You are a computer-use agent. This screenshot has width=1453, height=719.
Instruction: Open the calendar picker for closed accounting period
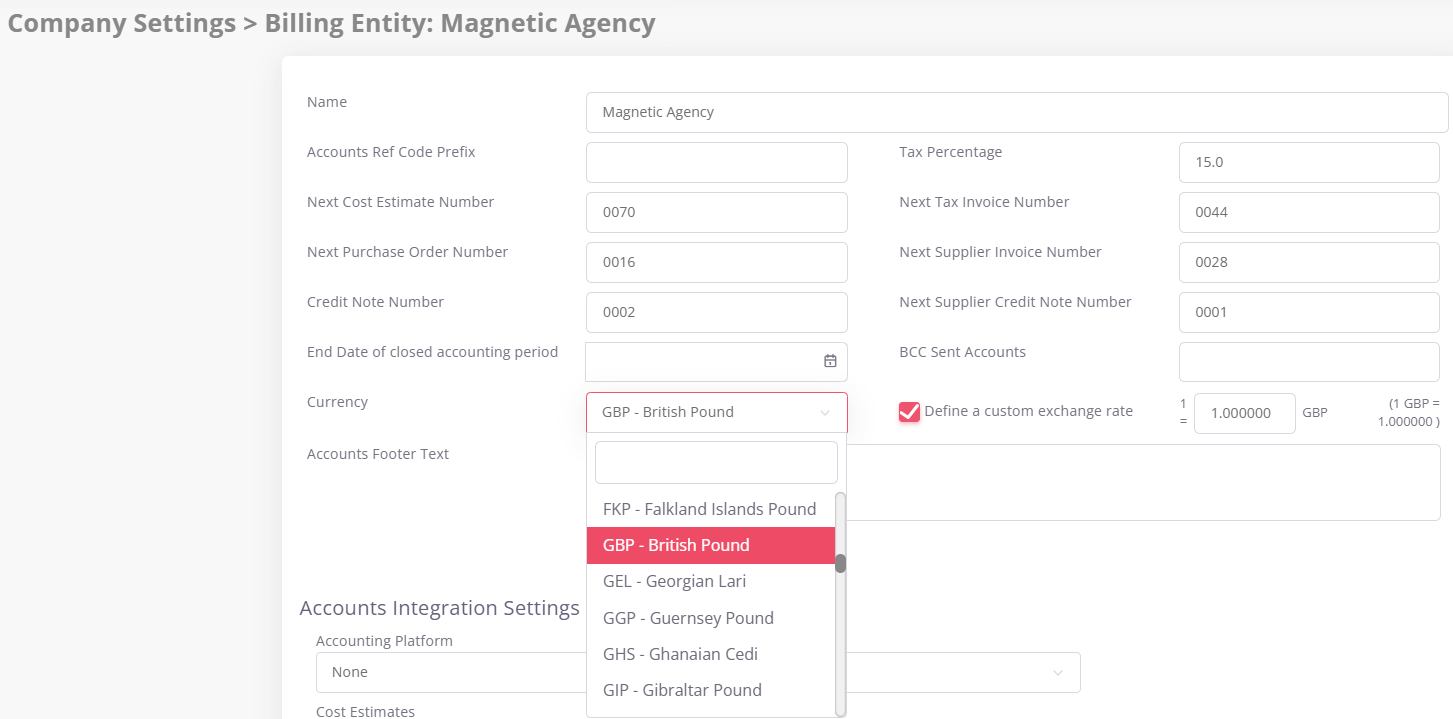tap(830, 361)
